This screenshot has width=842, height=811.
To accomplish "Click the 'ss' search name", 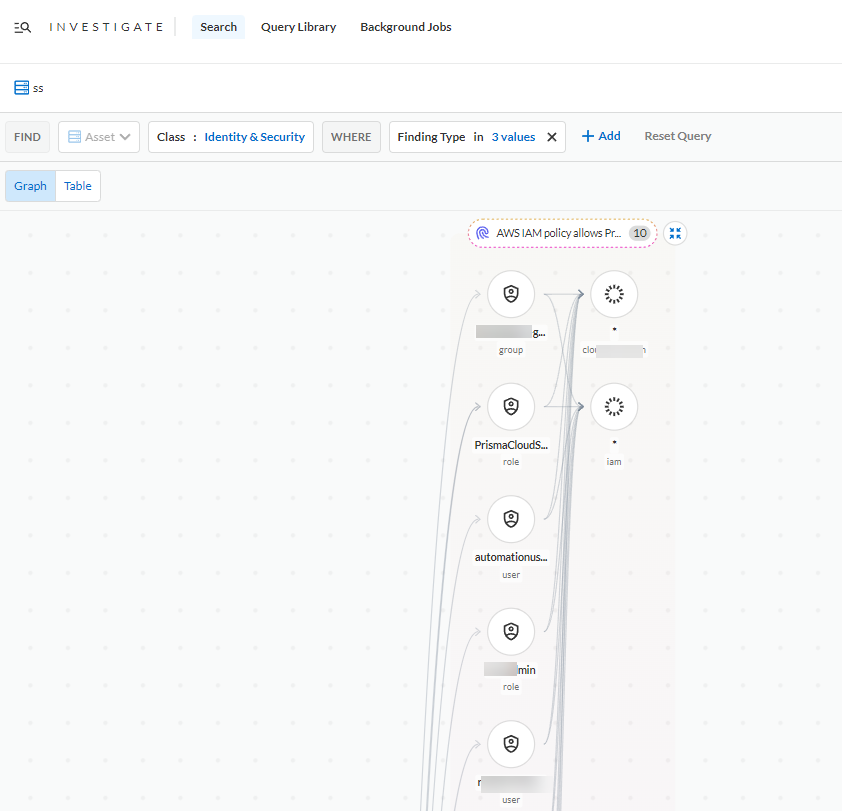I will click(x=38, y=88).
